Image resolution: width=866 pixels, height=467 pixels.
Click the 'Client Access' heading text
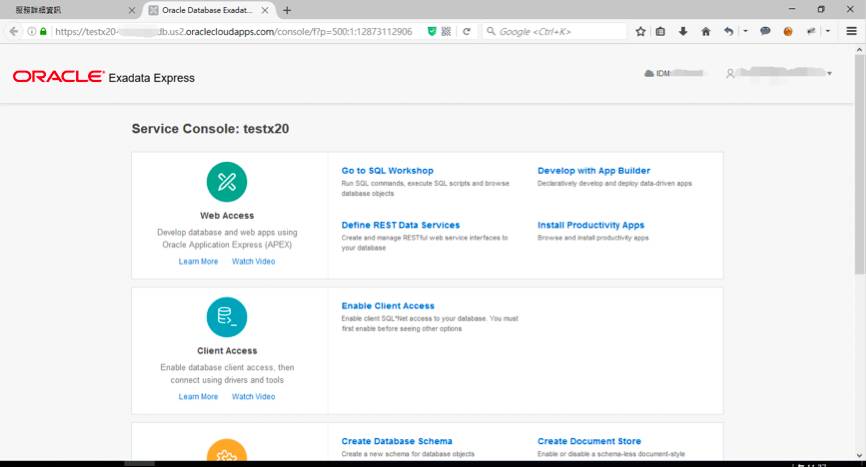click(227, 351)
